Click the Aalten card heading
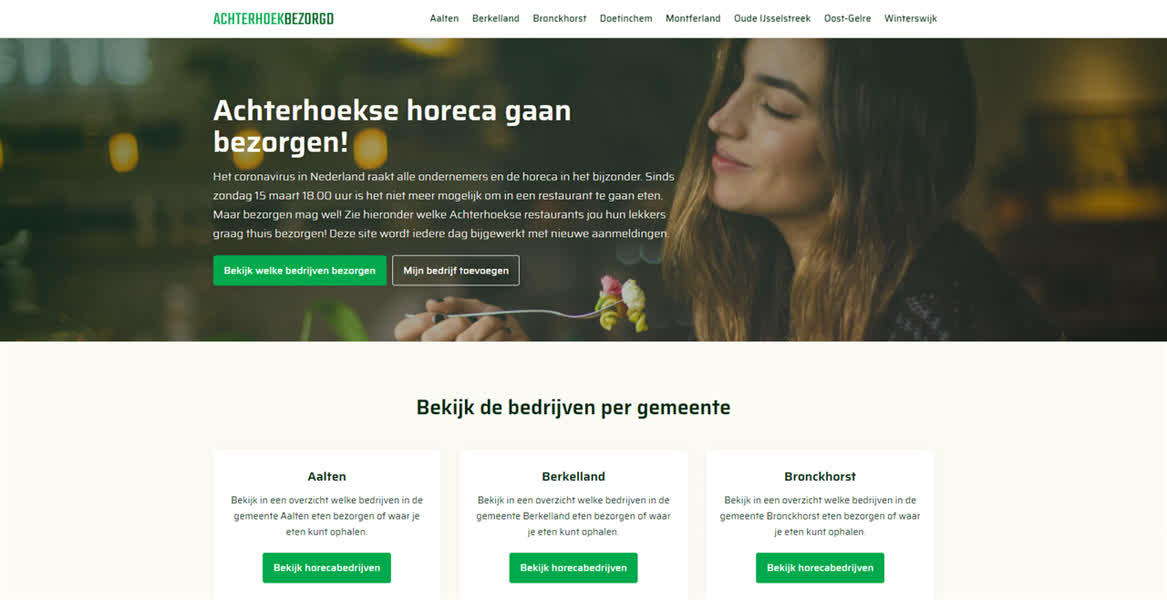This screenshot has height=600, width=1167. tap(327, 476)
